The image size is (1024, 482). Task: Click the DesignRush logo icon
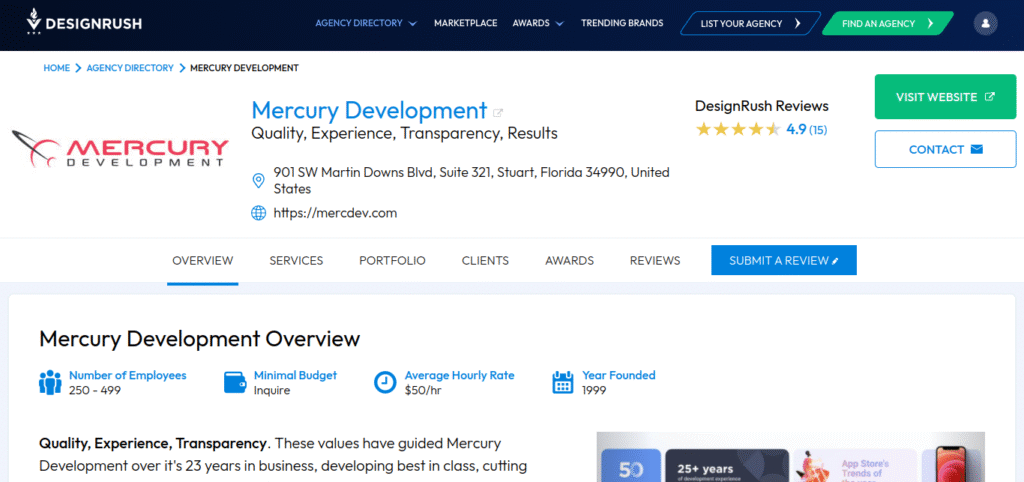(35, 22)
